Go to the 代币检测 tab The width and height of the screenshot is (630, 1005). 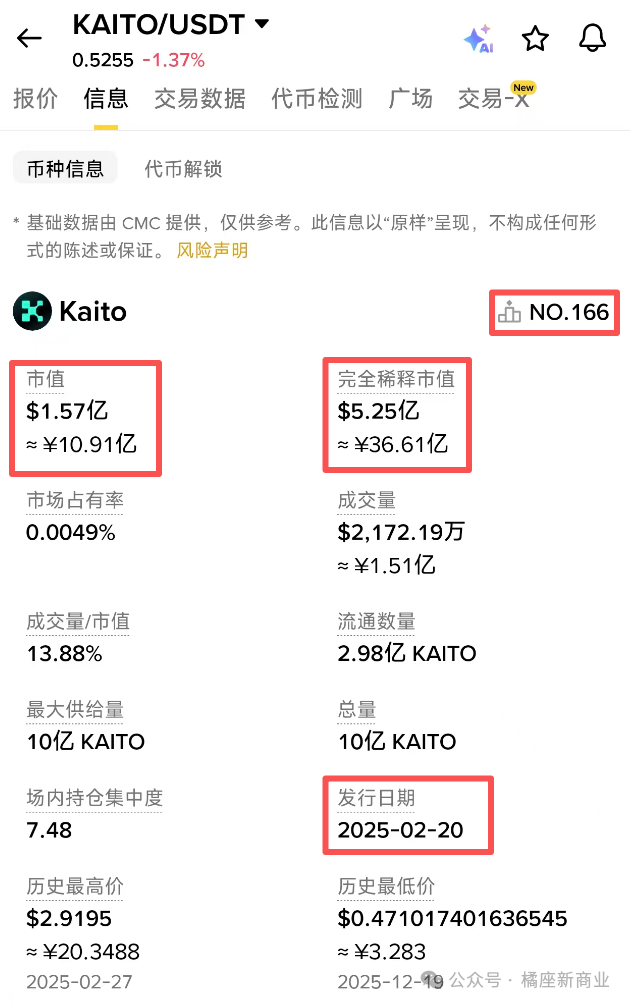[x=317, y=98]
